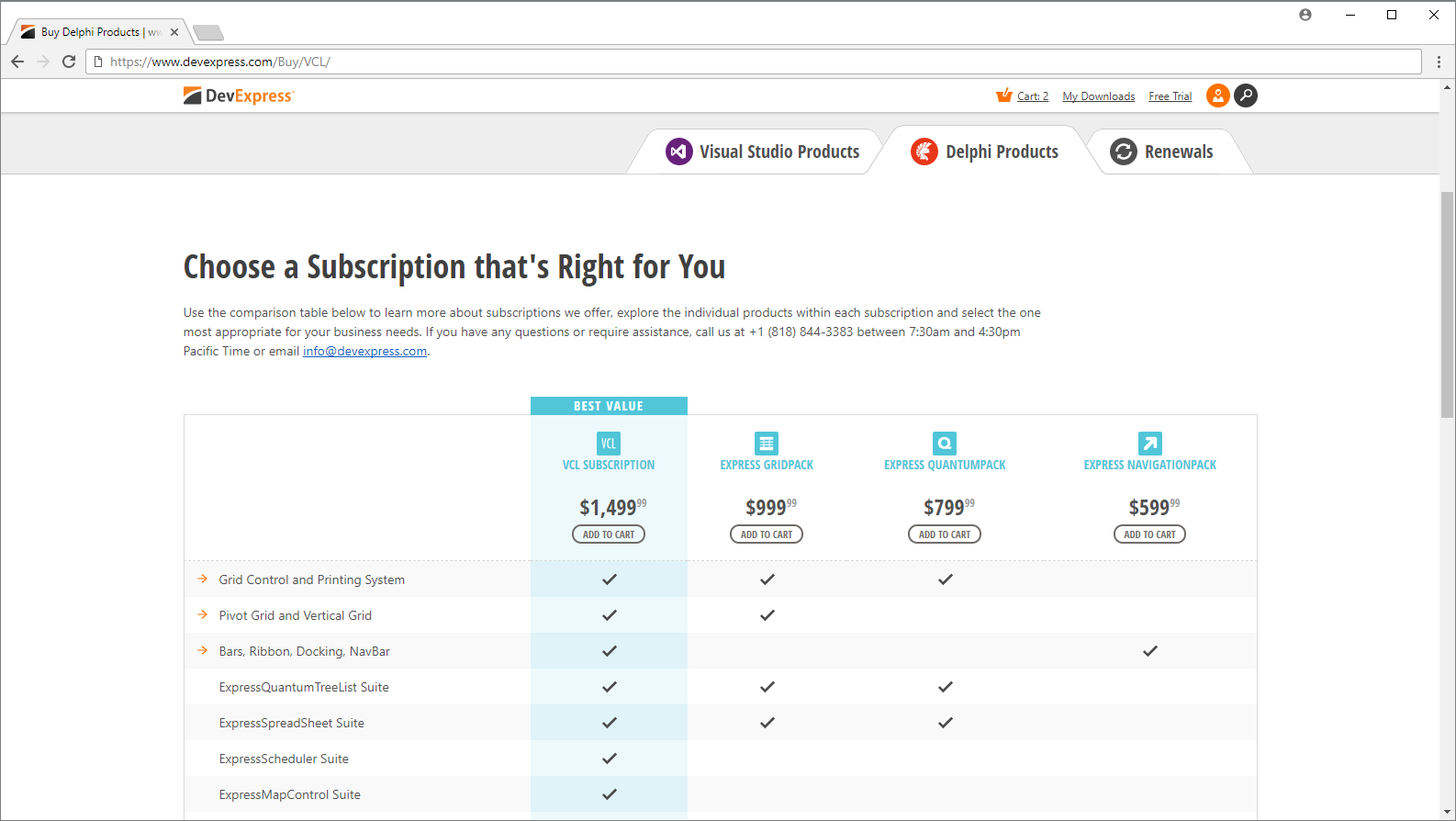Click the Express QuantumPack icon
Viewport: 1456px width, 821px height.
coord(945,444)
